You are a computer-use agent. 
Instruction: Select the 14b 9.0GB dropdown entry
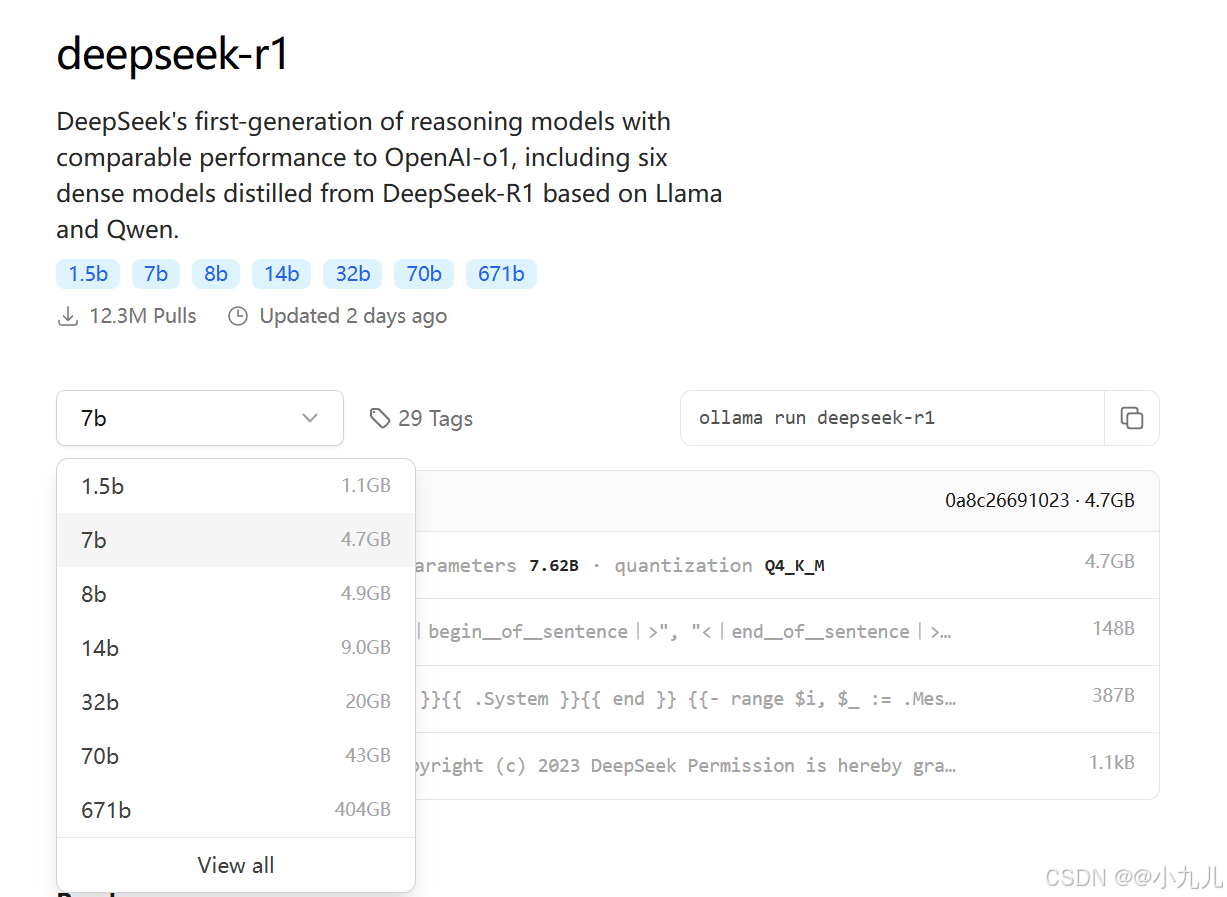pos(236,648)
